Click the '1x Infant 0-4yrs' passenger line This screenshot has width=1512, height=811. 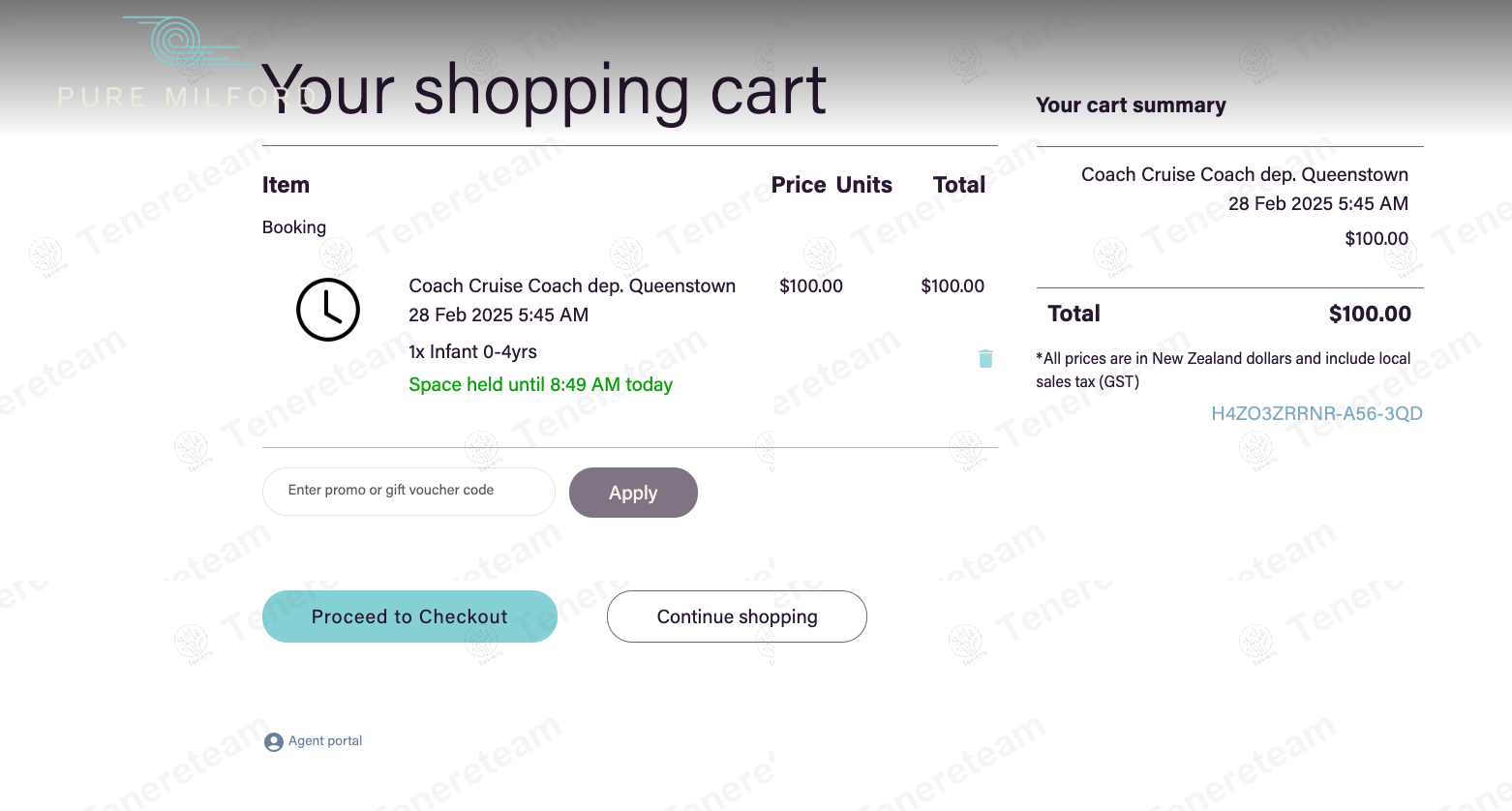click(x=472, y=352)
